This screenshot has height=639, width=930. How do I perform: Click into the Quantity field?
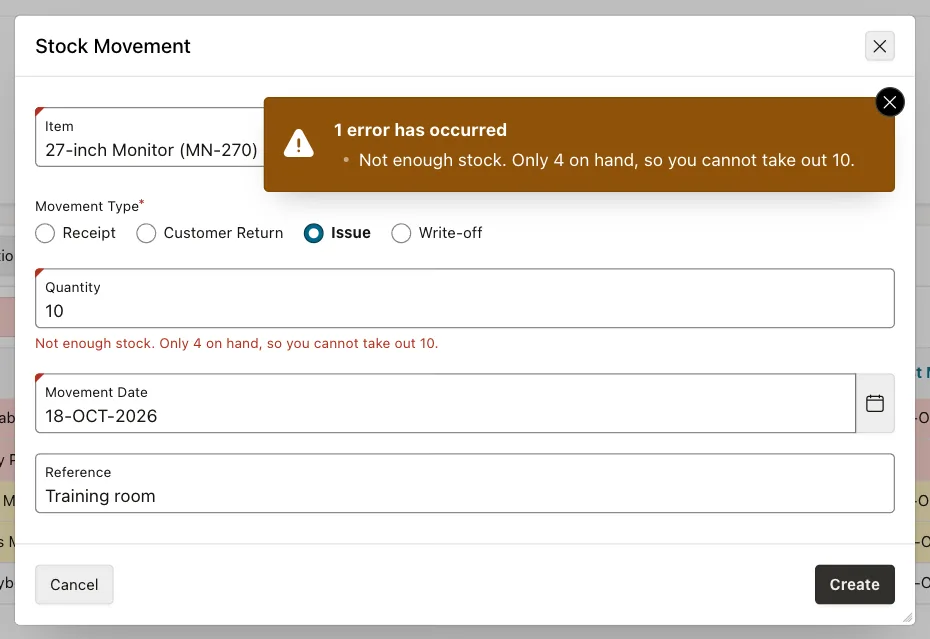coord(464,298)
